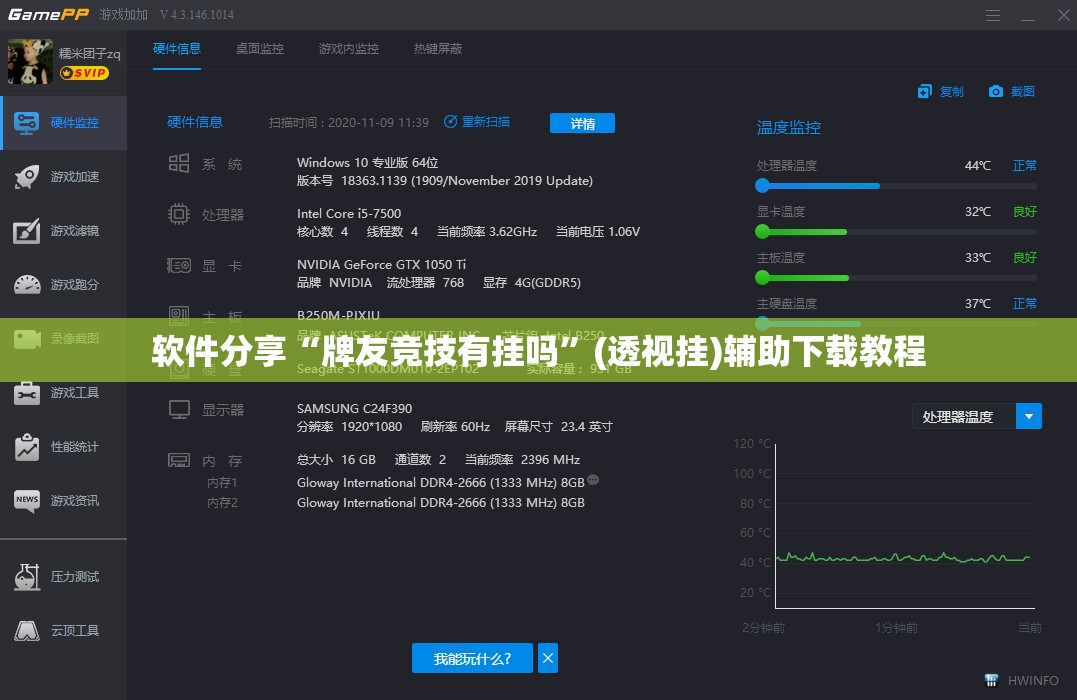Click the 处理器温度 slider handle
The width and height of the screenshot is (1077, 700).
[762, 185]
